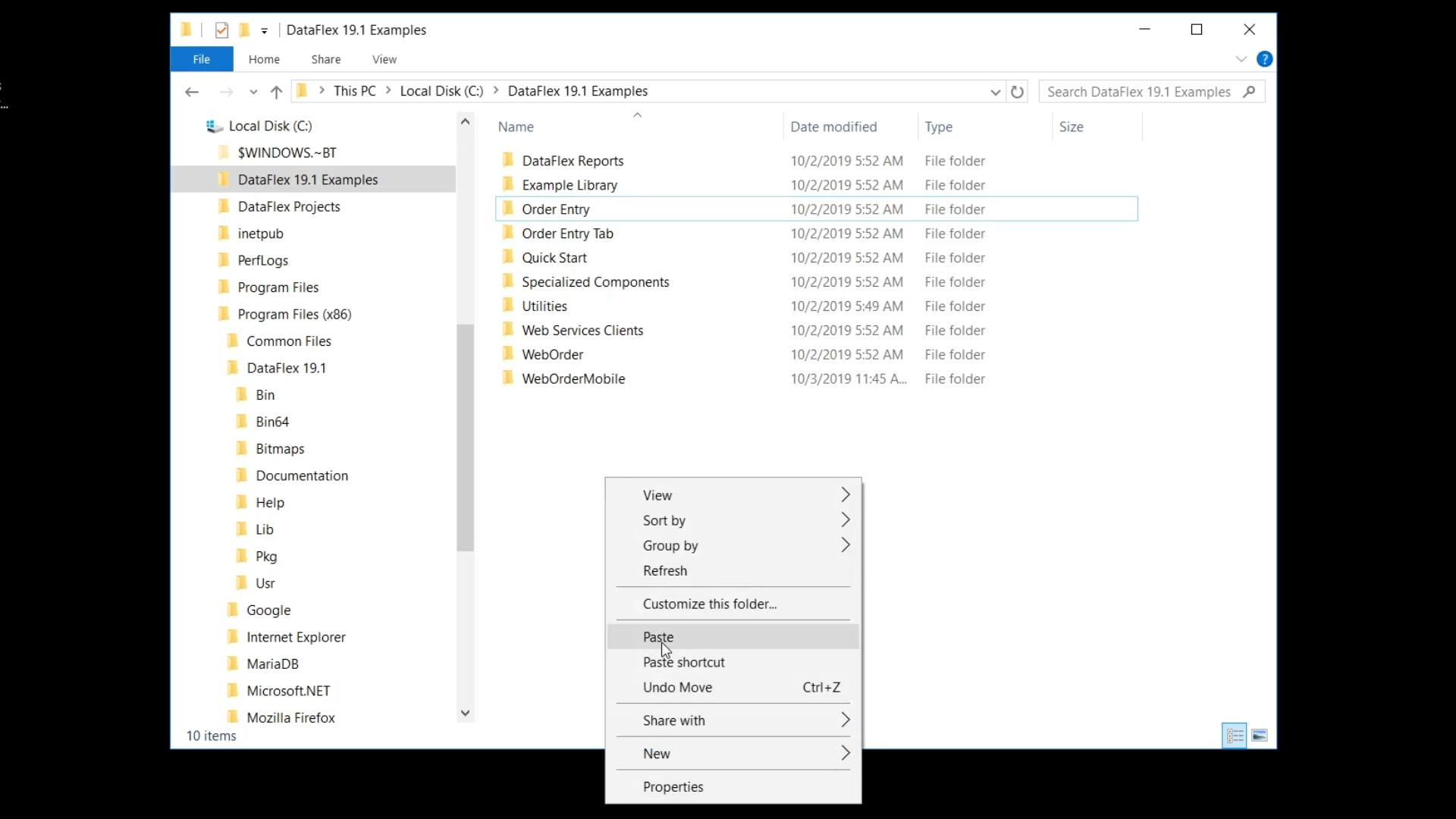Click the Properties quick access icon
The width and height of the screenshot is (1456, 819).
point(221,30)
